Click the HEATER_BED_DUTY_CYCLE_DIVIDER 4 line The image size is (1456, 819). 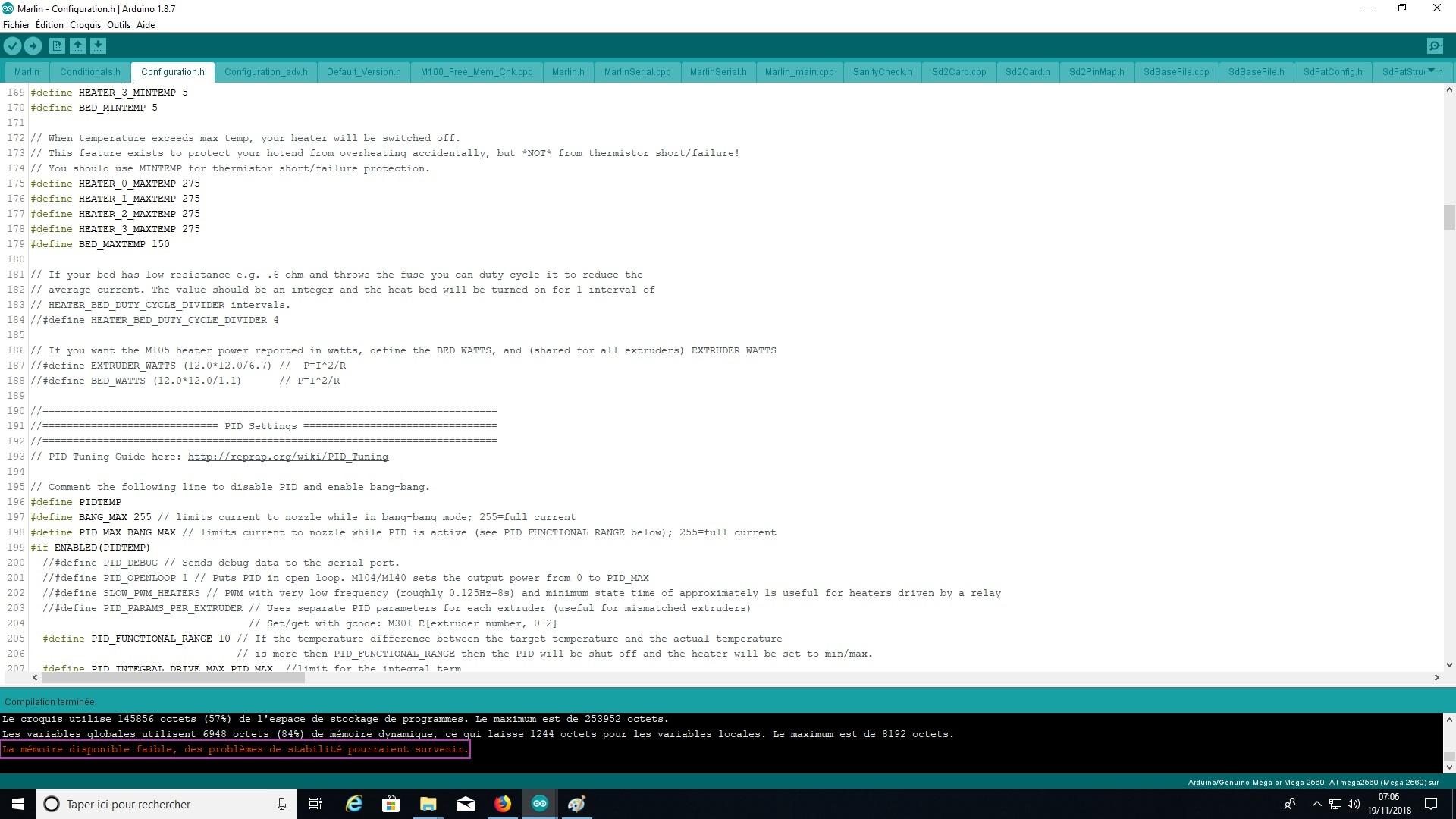[155, 320]
